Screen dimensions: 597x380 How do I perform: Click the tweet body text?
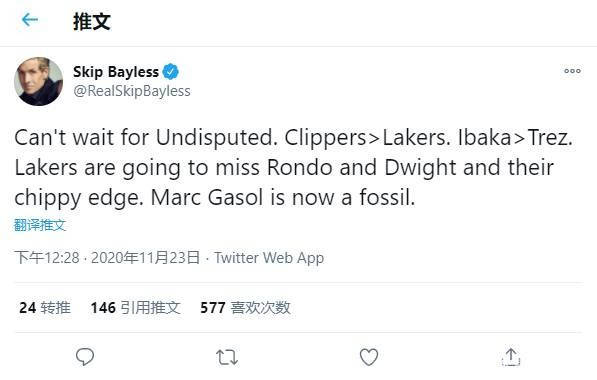click(293, 168)
